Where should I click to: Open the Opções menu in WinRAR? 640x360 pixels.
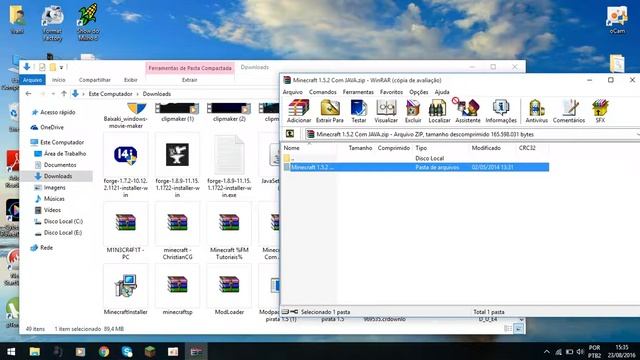coord(419,92)
